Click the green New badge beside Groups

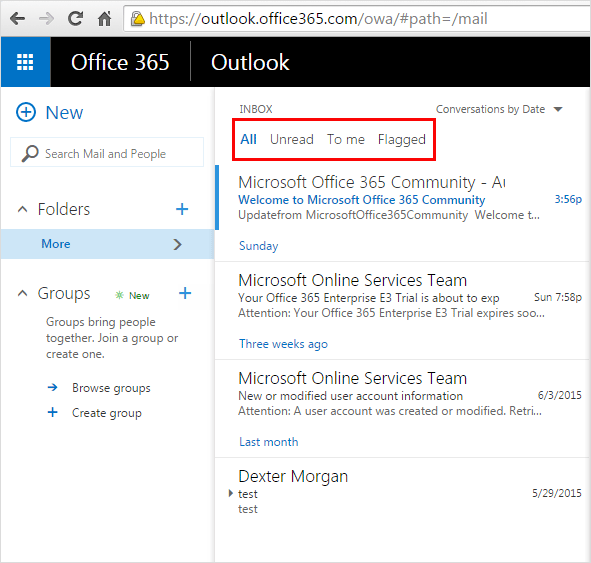tap(133, 295)
